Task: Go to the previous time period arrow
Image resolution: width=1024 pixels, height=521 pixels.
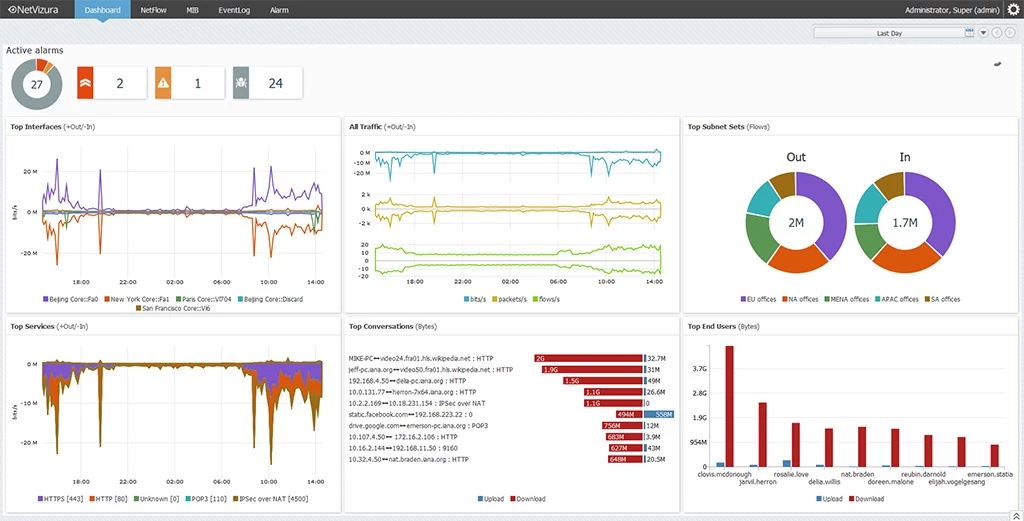Action: 996,33
